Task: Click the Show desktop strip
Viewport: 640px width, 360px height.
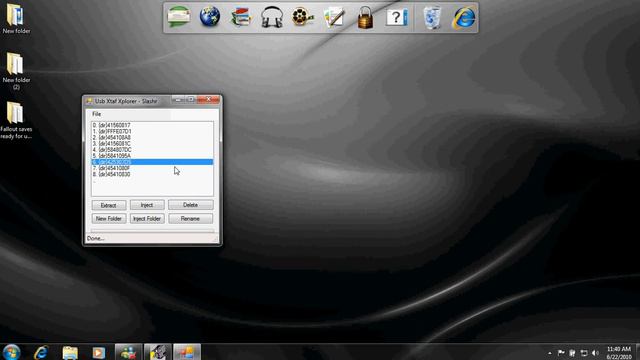Action: [638, 352]
